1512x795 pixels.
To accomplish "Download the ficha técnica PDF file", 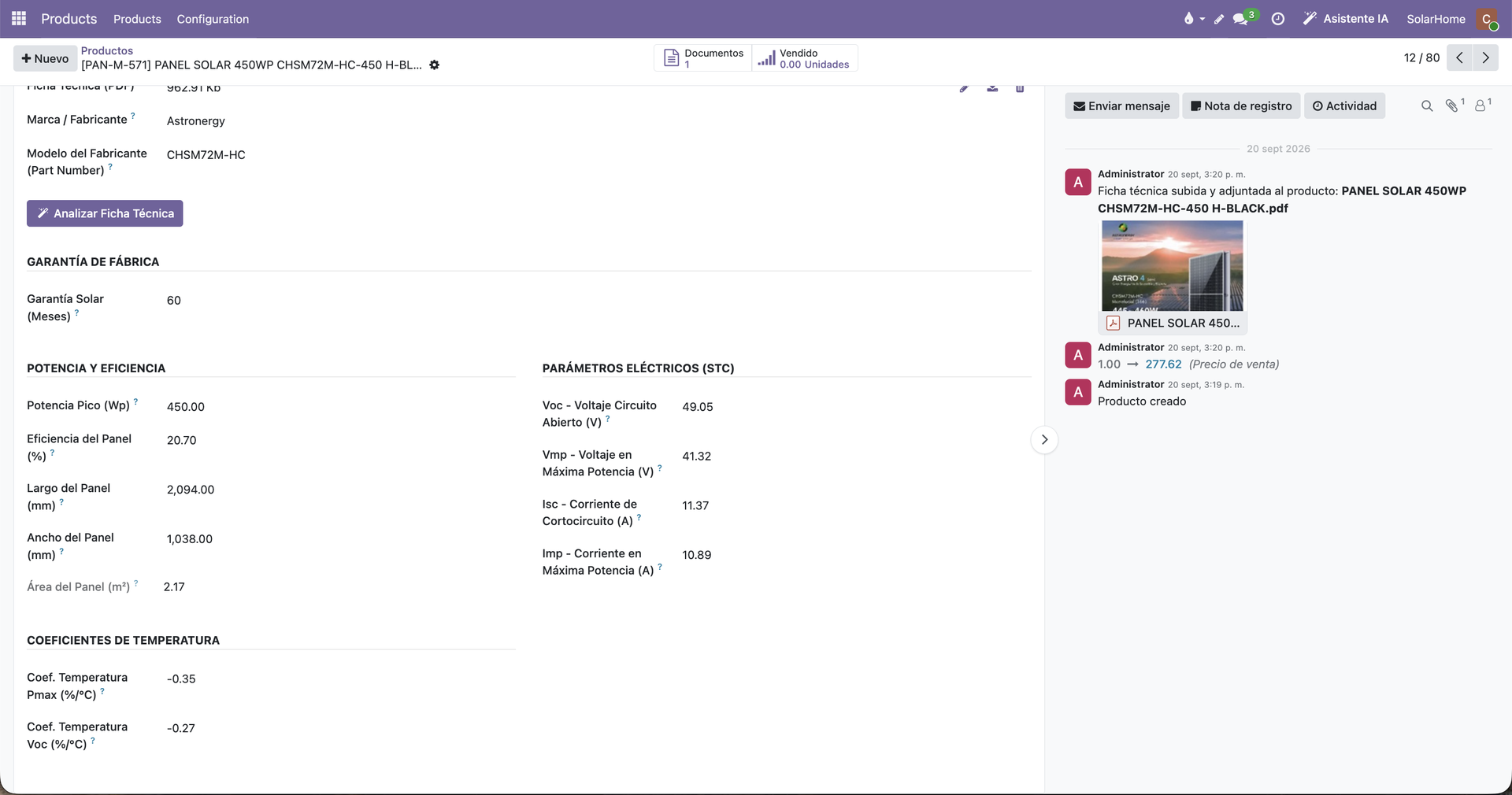I will click(992, 88).
